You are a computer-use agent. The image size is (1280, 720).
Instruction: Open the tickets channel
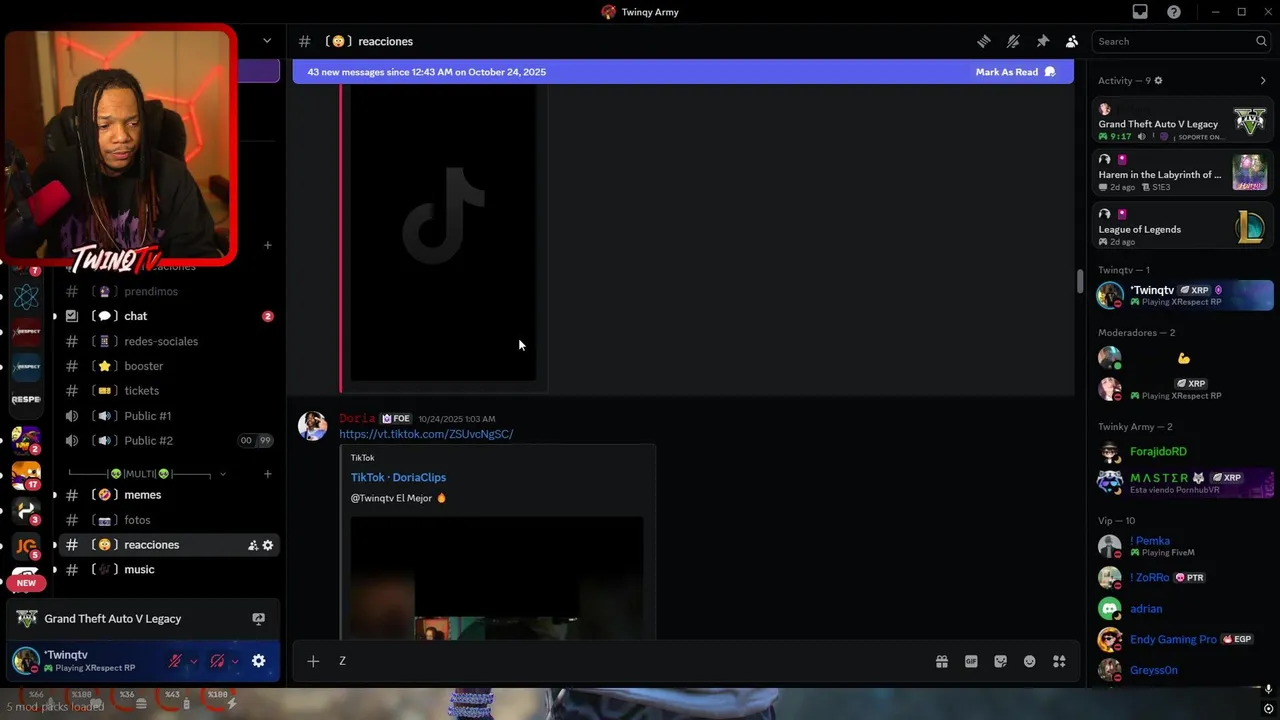pyautogui.click(x=168, y=391)
